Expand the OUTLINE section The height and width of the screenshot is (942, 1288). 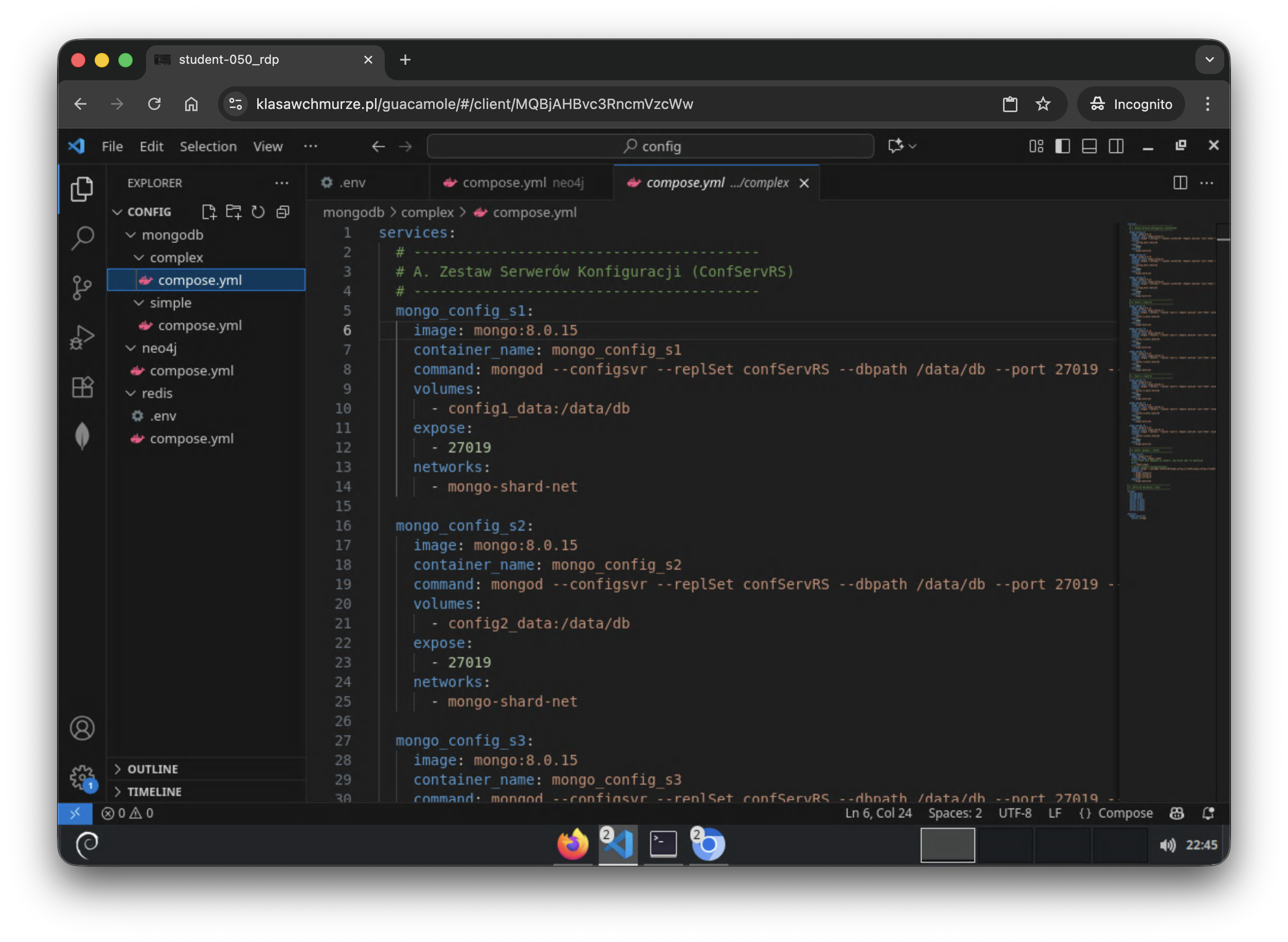152,769
